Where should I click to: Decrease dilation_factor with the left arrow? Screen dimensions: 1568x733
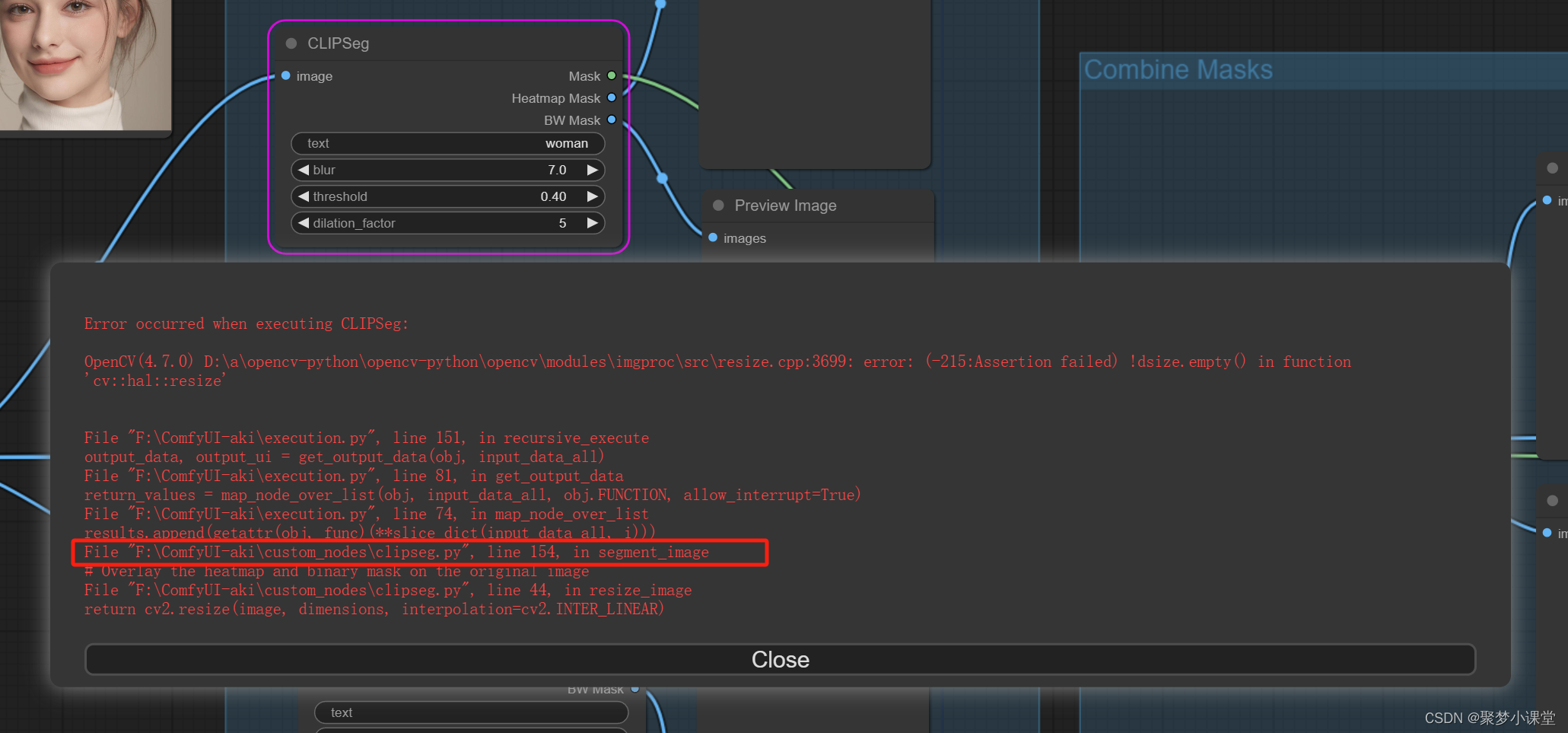(x=304, y=223)
